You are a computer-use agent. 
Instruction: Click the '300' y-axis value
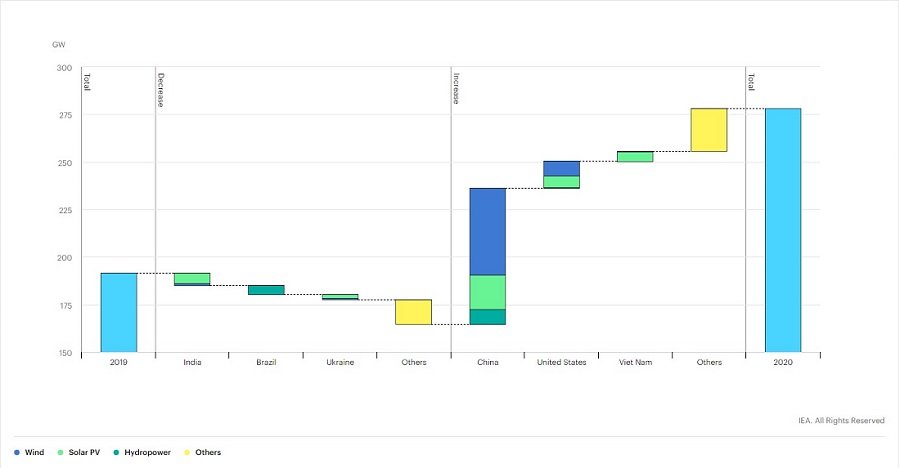(64, 68)
